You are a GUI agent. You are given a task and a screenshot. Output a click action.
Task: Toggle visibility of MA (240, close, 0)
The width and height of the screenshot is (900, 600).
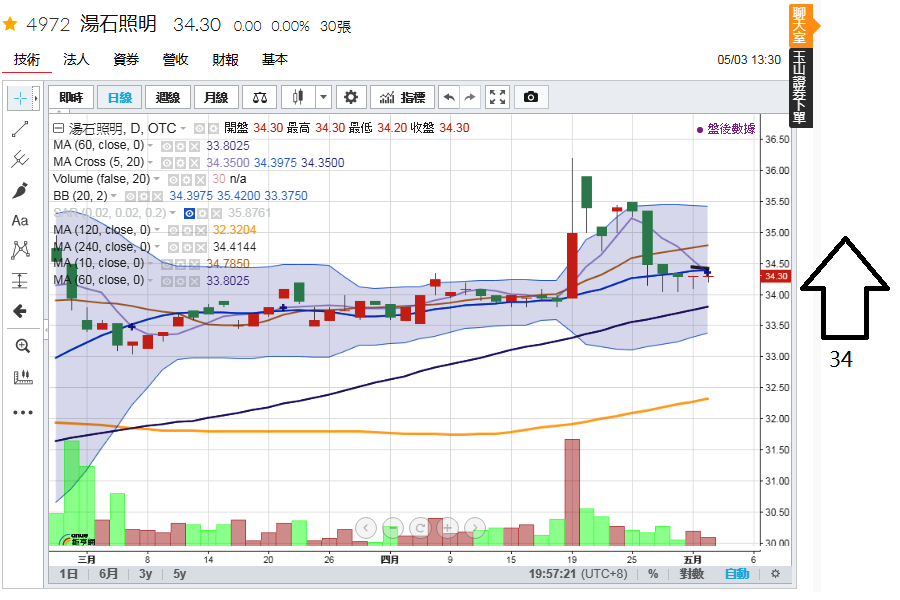click(x=173, y=247)
